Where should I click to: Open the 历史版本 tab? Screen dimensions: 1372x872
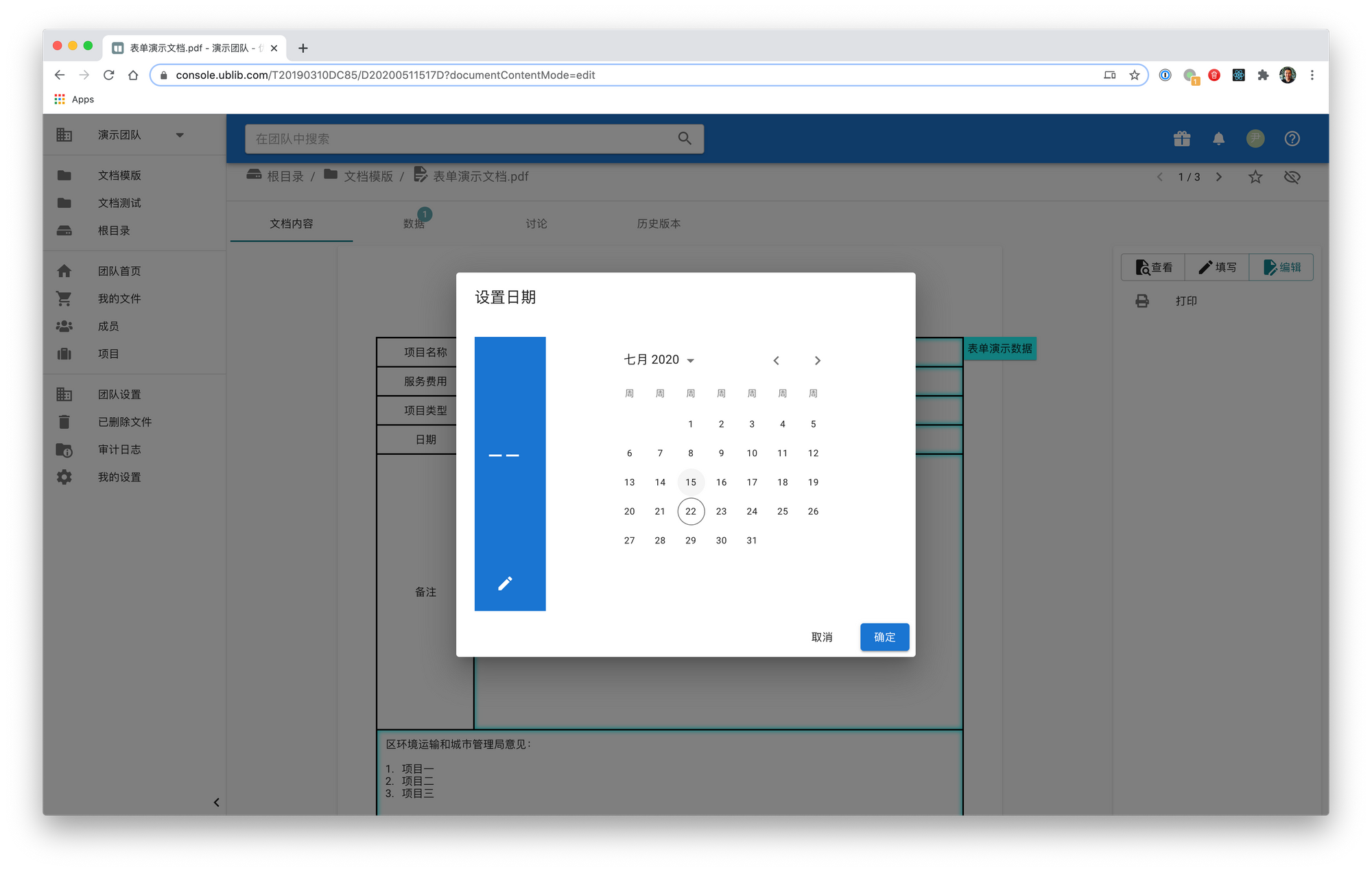point(658,224)
